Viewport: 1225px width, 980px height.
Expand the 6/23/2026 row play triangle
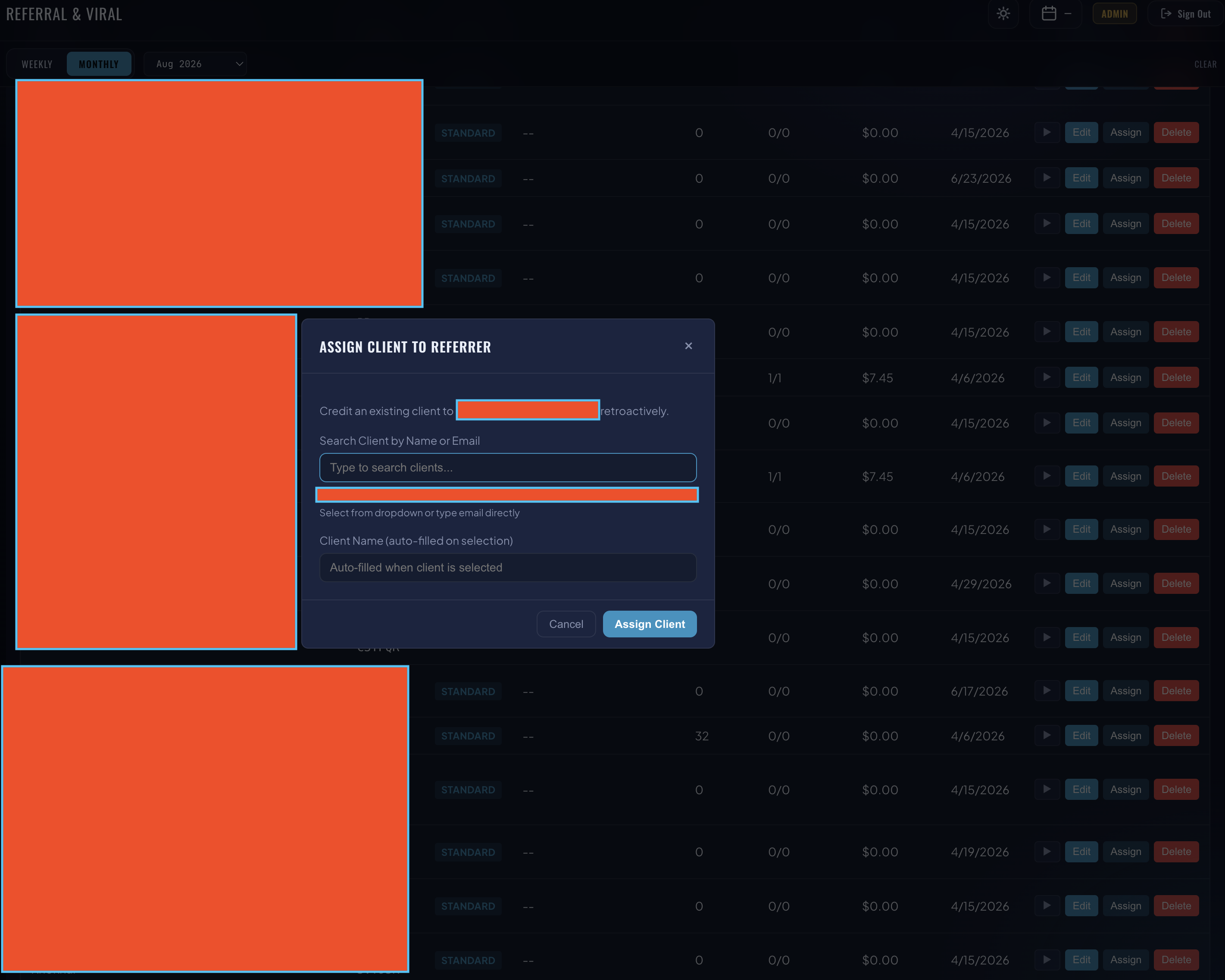[1047, 178]
